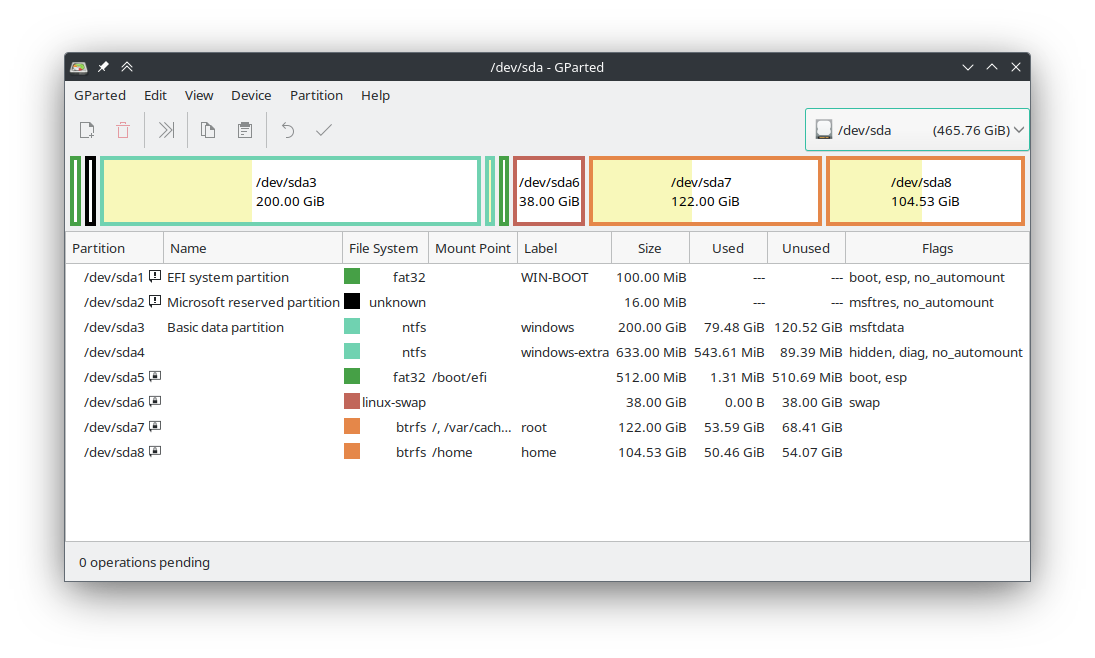The image size is (1095, 658).
Task: Open the Device menu
Action: point(251,96)
